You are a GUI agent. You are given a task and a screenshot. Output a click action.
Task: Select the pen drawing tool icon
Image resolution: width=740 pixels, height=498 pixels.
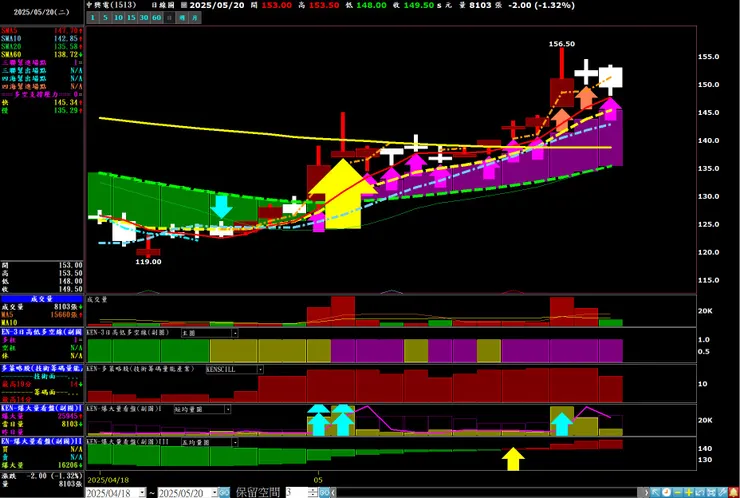coord(722,493)
